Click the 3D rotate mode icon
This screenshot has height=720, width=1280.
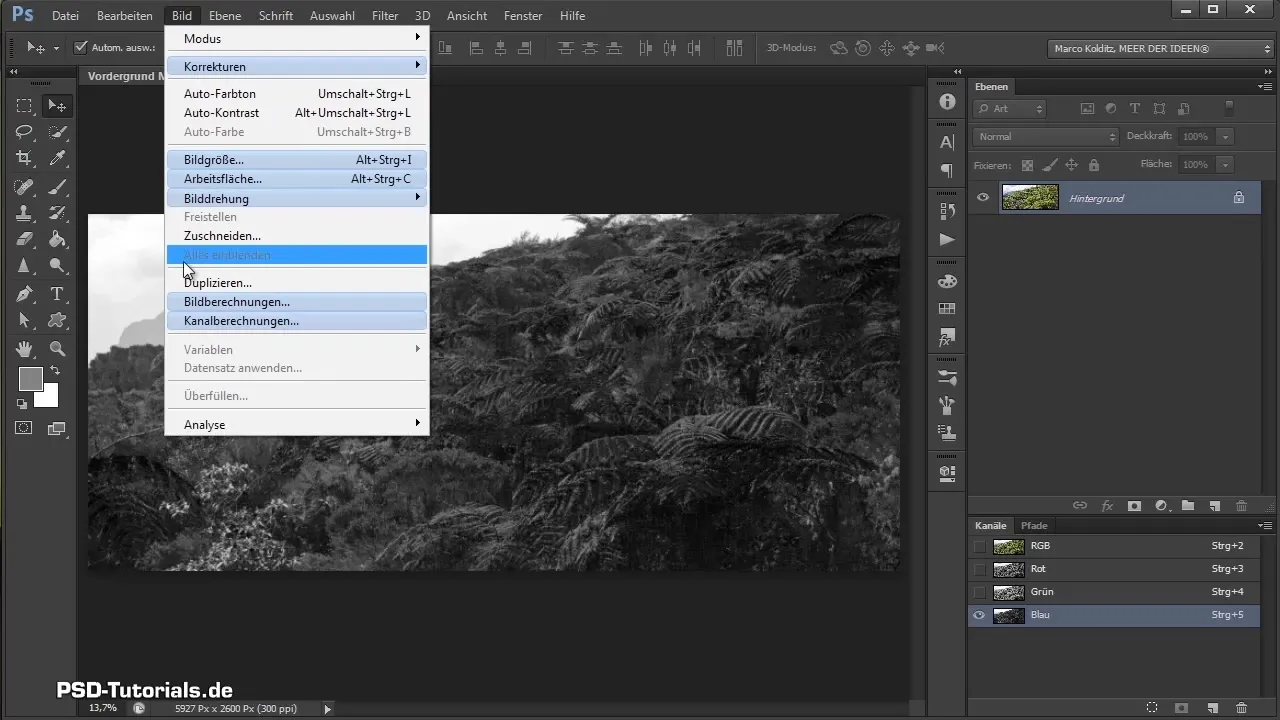(838, 47)
